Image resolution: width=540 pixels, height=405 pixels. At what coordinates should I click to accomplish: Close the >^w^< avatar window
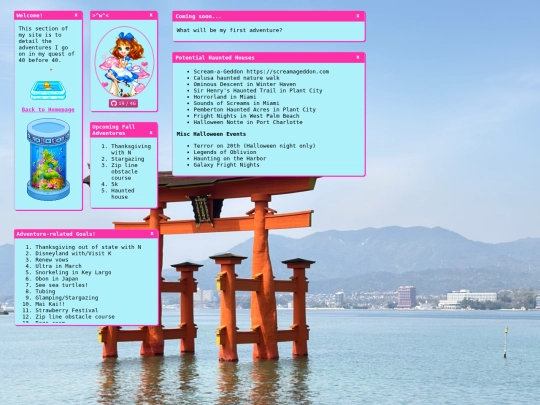pyautogui.click(x=151, y=15)
